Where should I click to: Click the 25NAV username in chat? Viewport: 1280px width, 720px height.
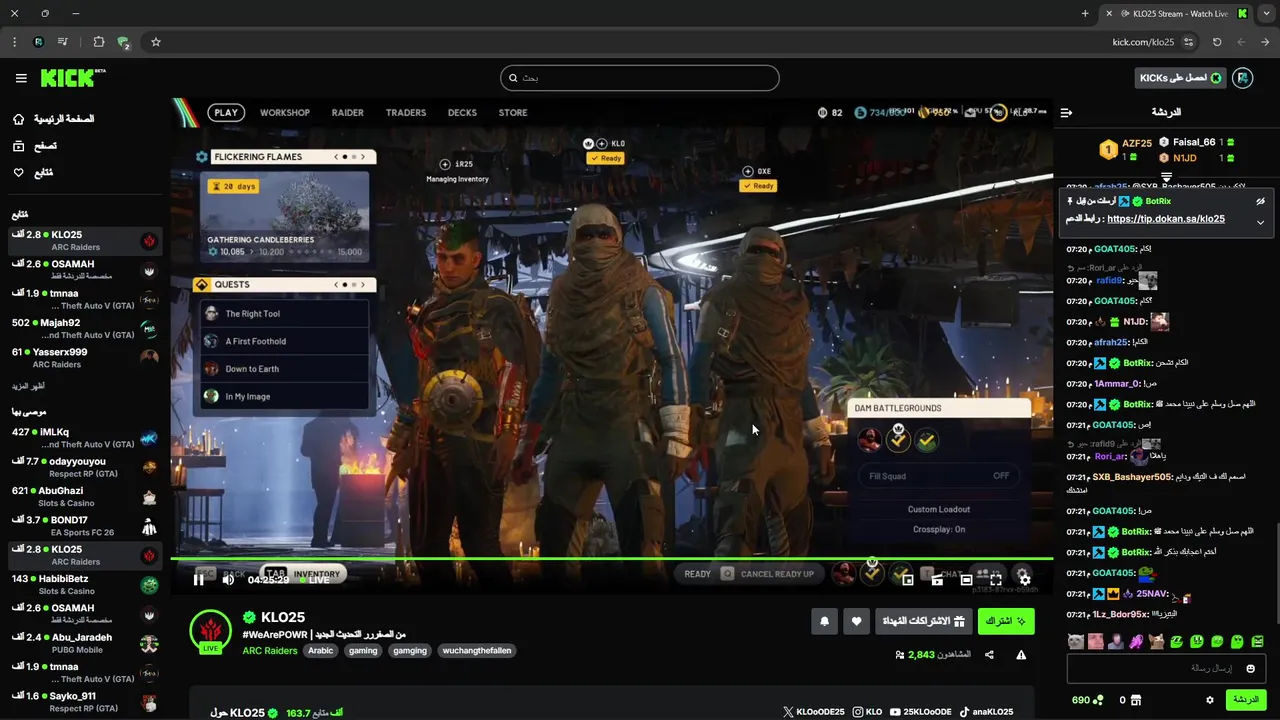pos(1152,594)
